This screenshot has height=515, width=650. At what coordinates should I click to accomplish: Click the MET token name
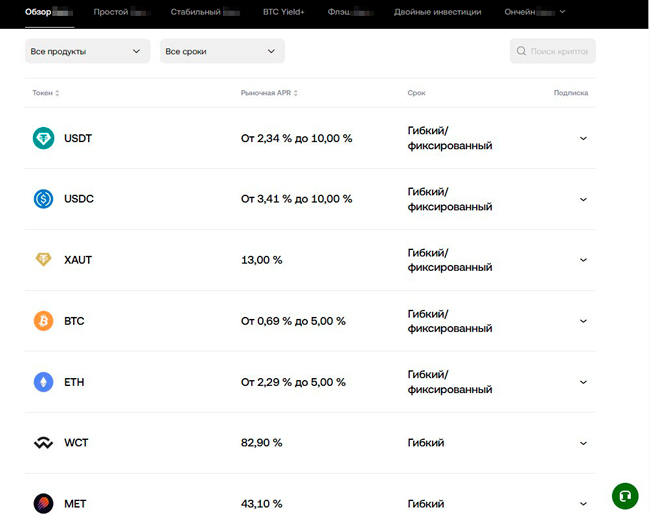[x=75, y=504]
